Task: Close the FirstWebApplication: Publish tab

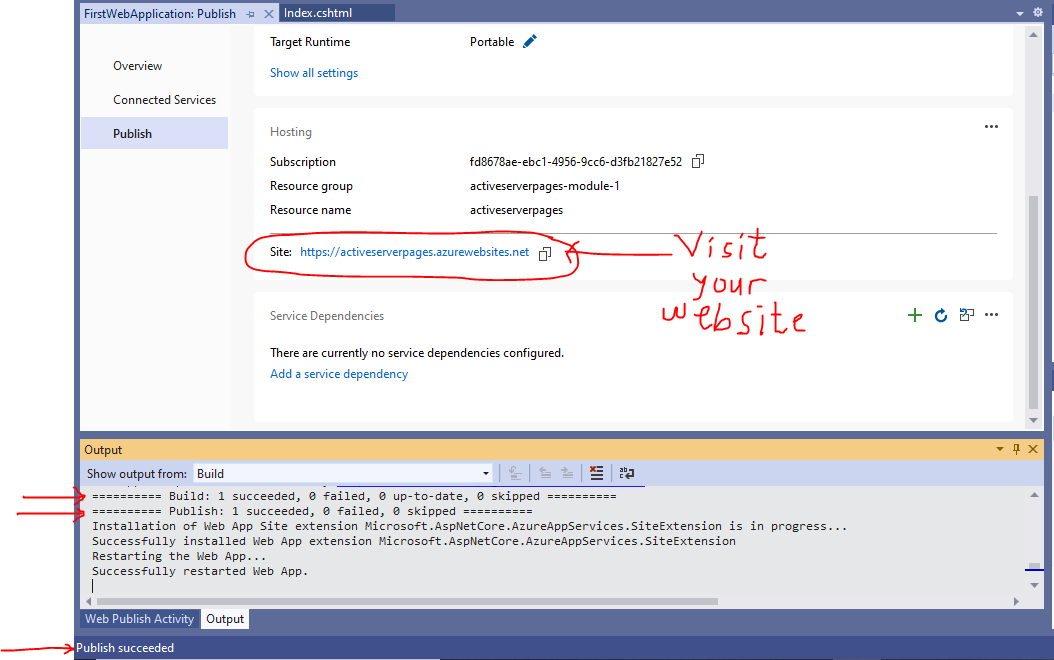Action: click(269, 14)
